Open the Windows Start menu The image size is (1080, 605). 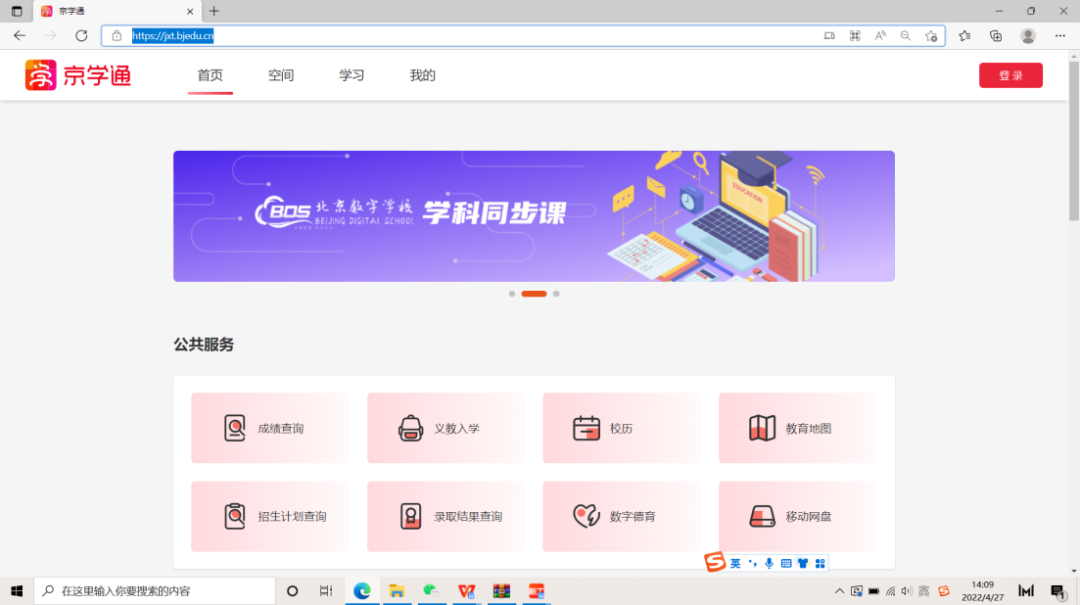pyautogui.click(x=16, y=591)
